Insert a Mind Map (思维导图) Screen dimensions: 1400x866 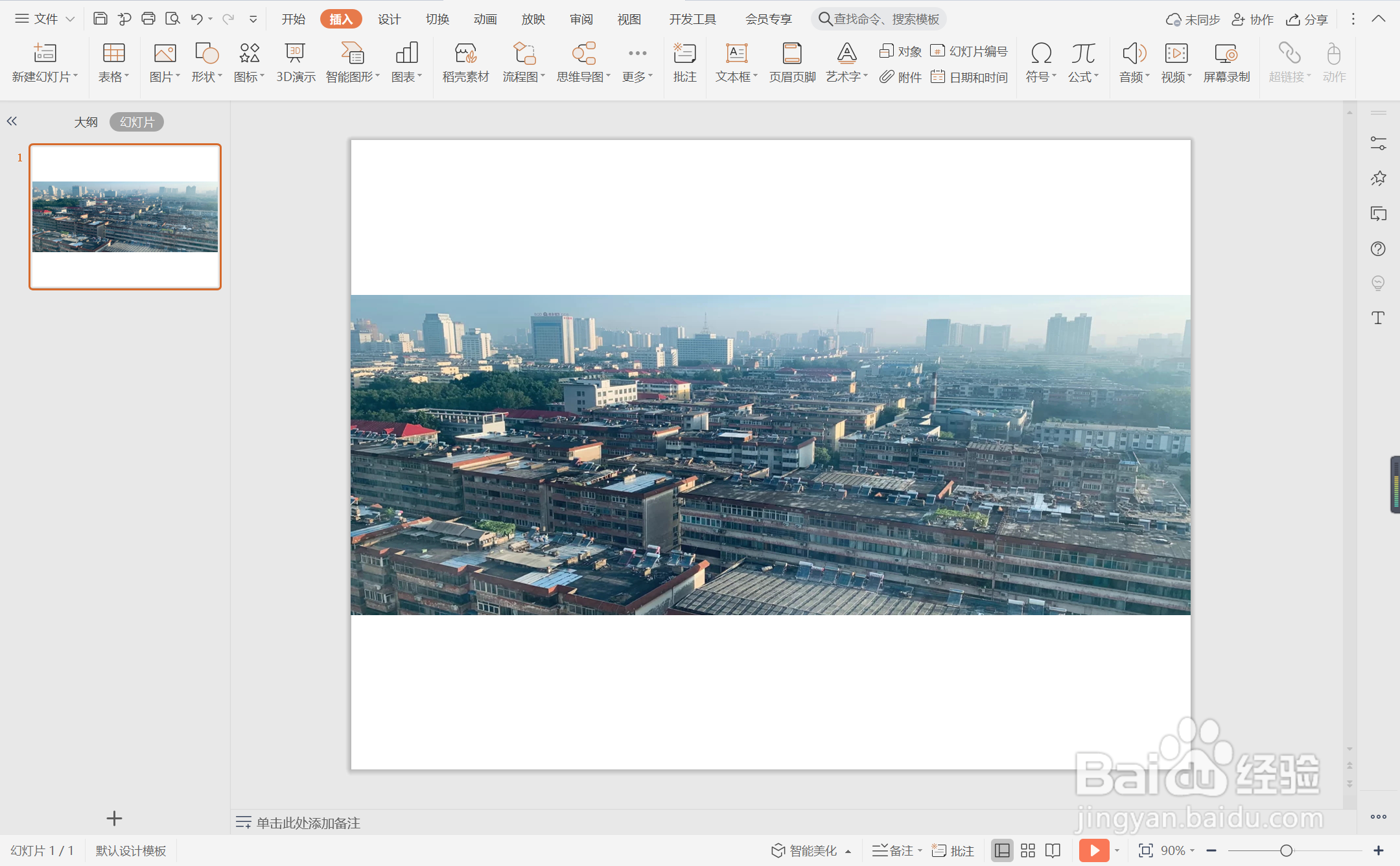coord(583,63)
